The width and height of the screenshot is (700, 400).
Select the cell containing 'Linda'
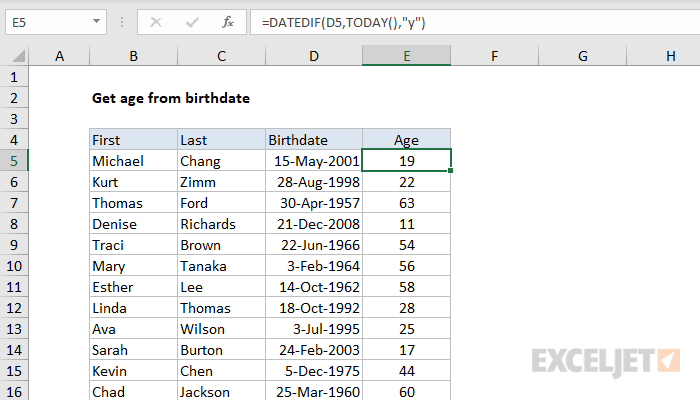[133, 308]
